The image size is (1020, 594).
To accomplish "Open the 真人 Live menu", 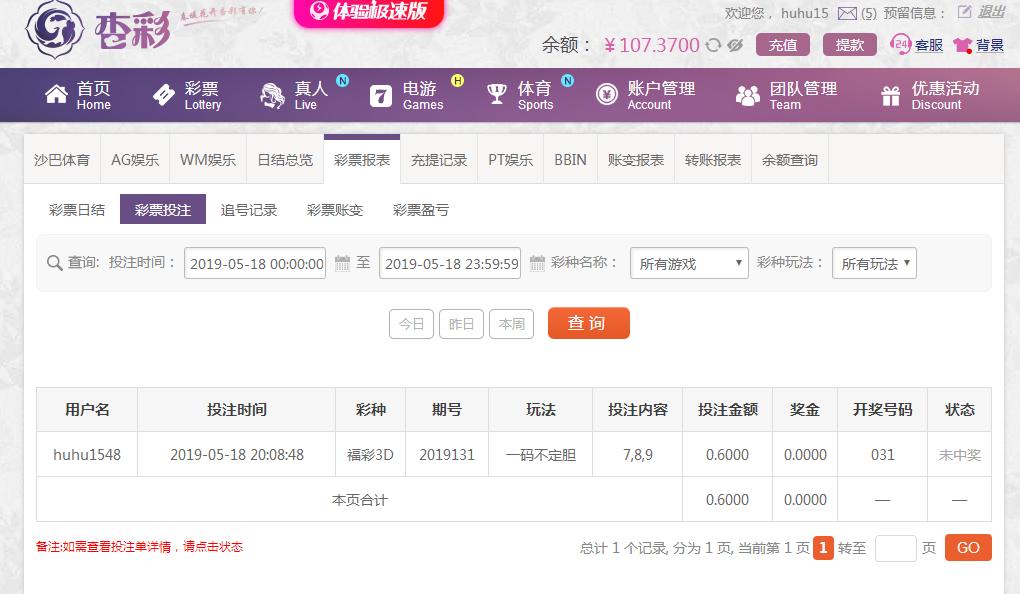I will [294, 96].
